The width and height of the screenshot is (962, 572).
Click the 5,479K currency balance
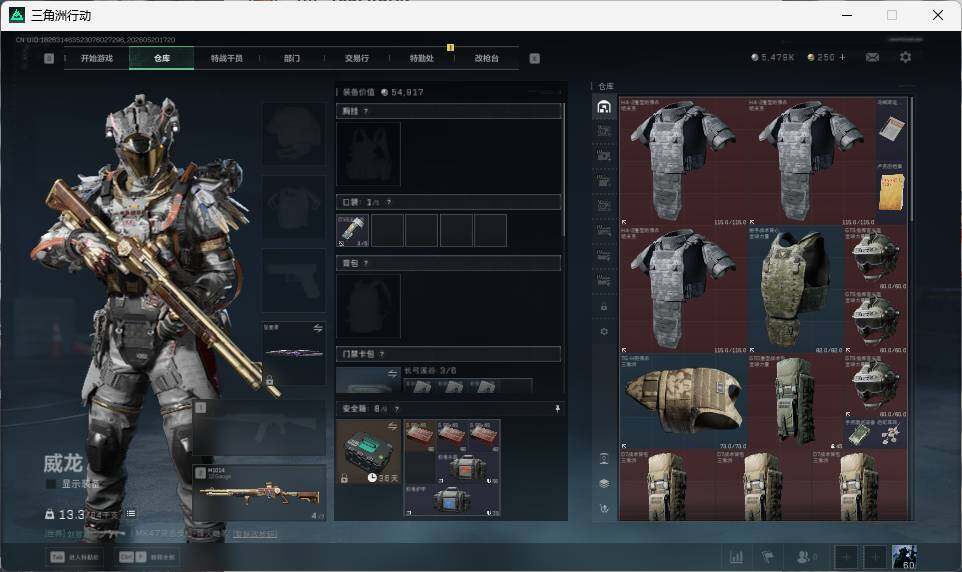tap(772, 57)
